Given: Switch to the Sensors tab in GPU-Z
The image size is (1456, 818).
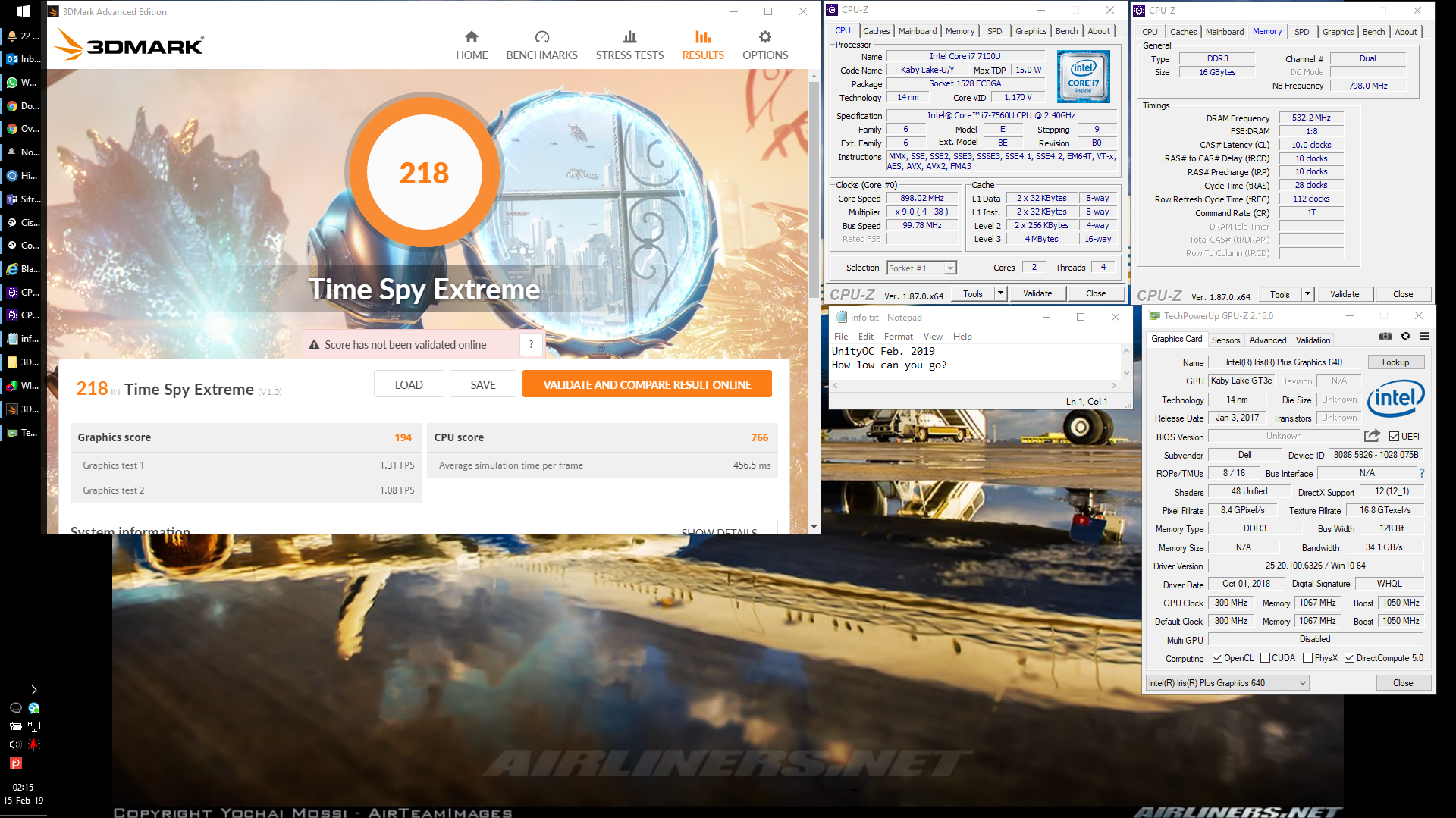Looking at the screenshot, I should (1225, 340).
